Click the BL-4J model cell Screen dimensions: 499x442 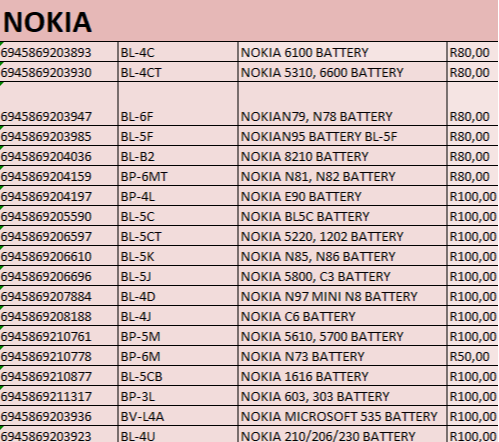(x=178, y=316)
